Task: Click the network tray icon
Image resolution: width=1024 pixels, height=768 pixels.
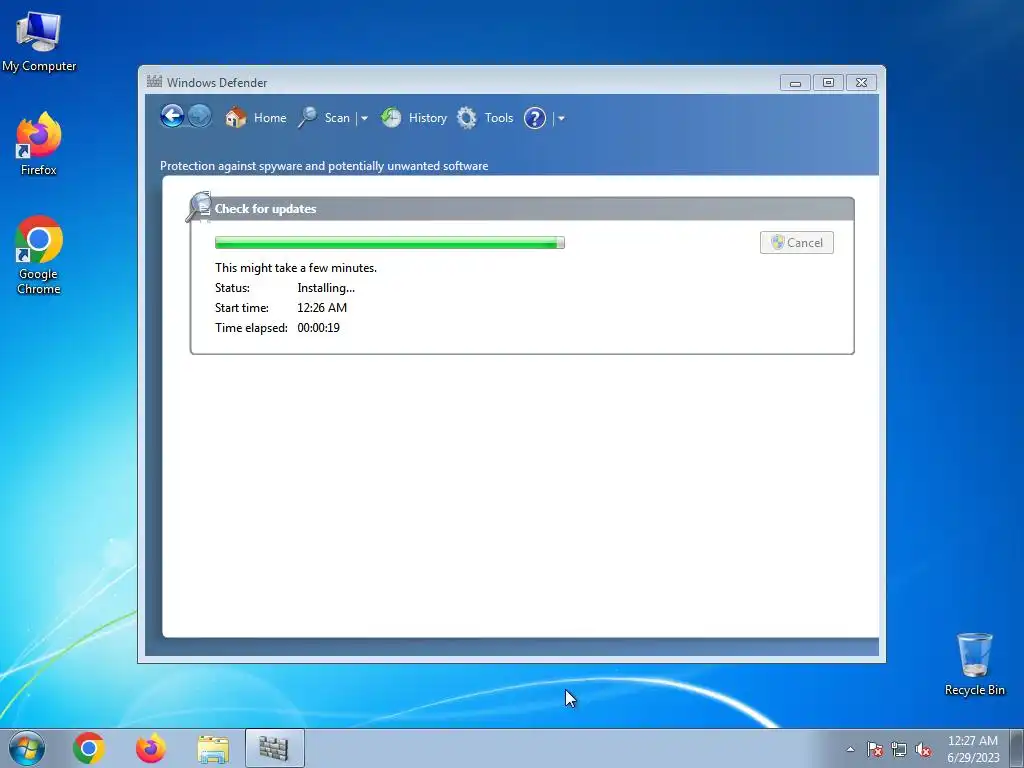Action: (899, 749)
